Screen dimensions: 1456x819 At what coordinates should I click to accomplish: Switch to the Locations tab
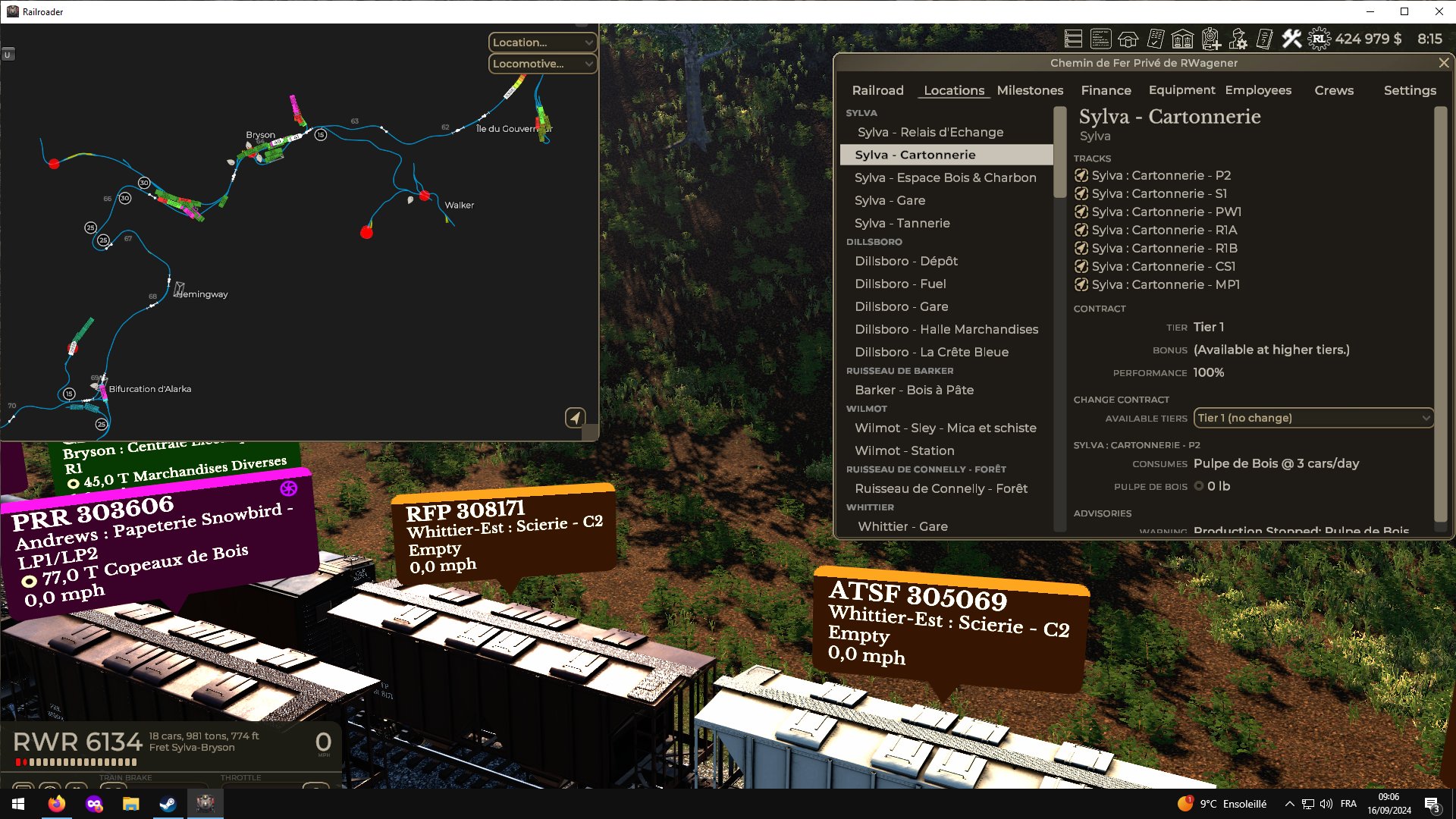953,90
